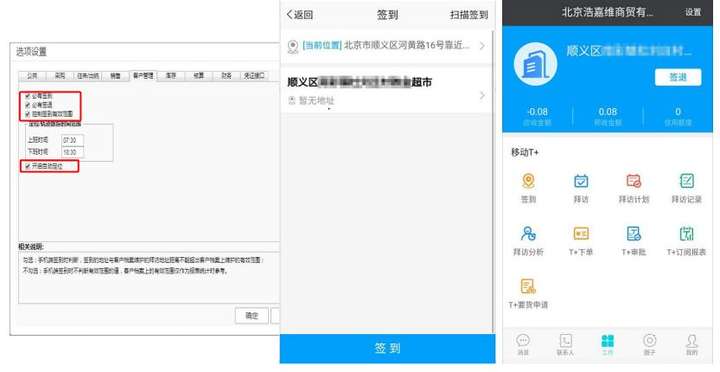This screenshot has width=720, height=372.
Task: Open the 拜访 visit calendar icon
Action: [x=581, y=181]
